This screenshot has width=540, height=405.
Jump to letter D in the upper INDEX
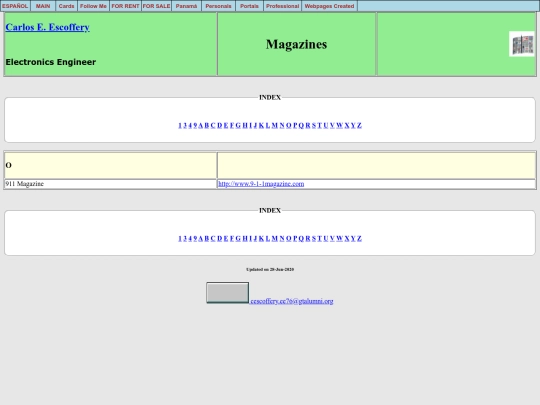pyautogui.click(x=220, y=125)
